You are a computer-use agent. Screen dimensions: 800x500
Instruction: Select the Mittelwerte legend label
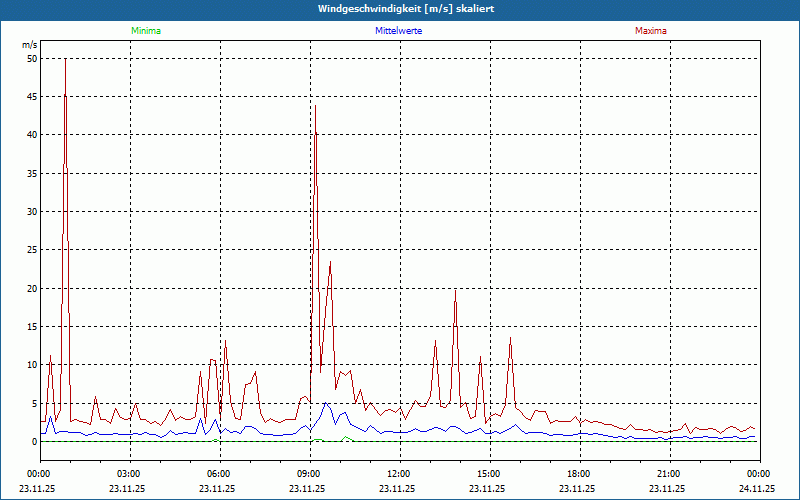(x=398, y=31)
